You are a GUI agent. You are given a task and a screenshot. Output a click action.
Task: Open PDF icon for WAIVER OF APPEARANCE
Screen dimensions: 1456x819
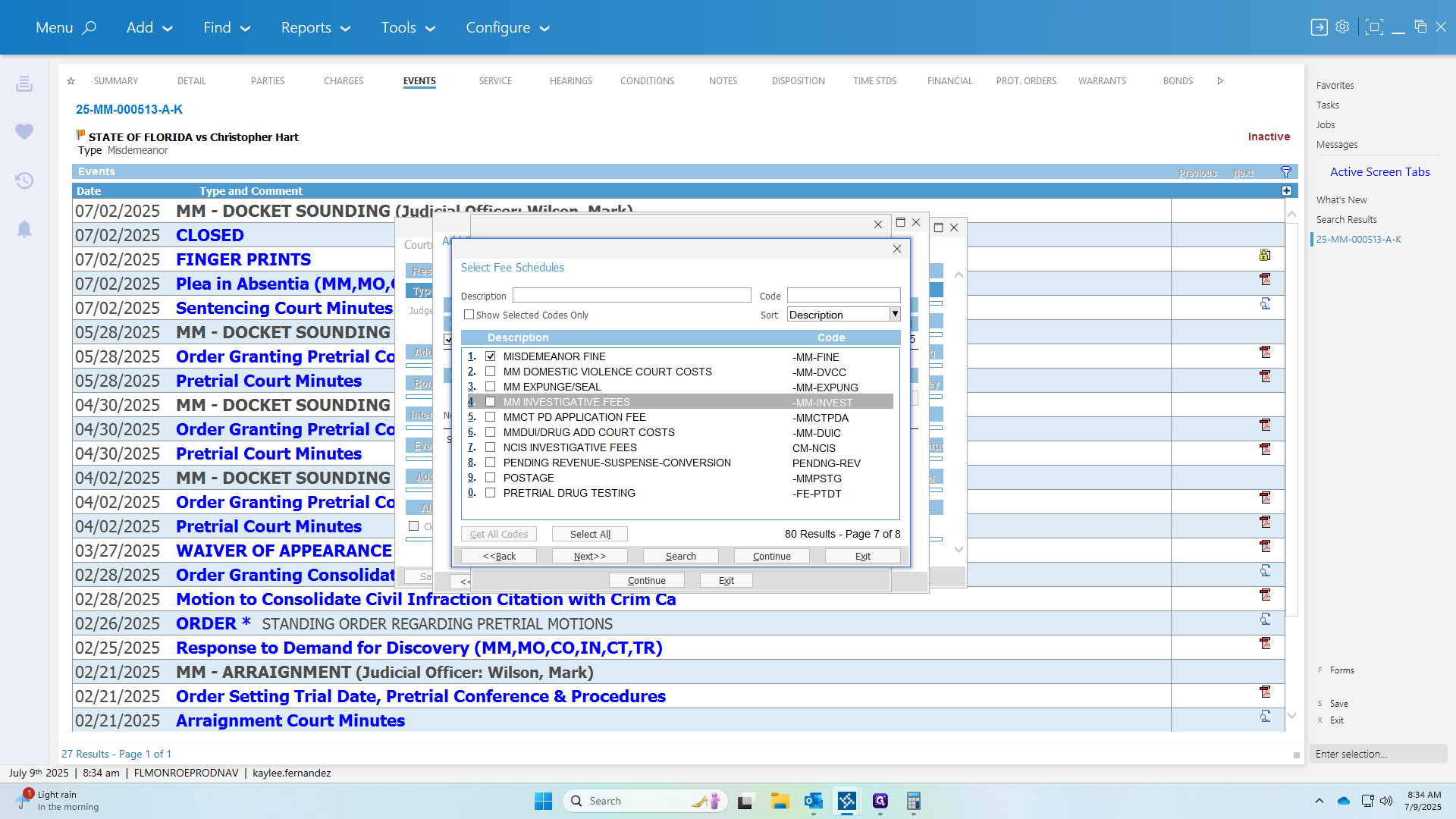coord(1265,547)
